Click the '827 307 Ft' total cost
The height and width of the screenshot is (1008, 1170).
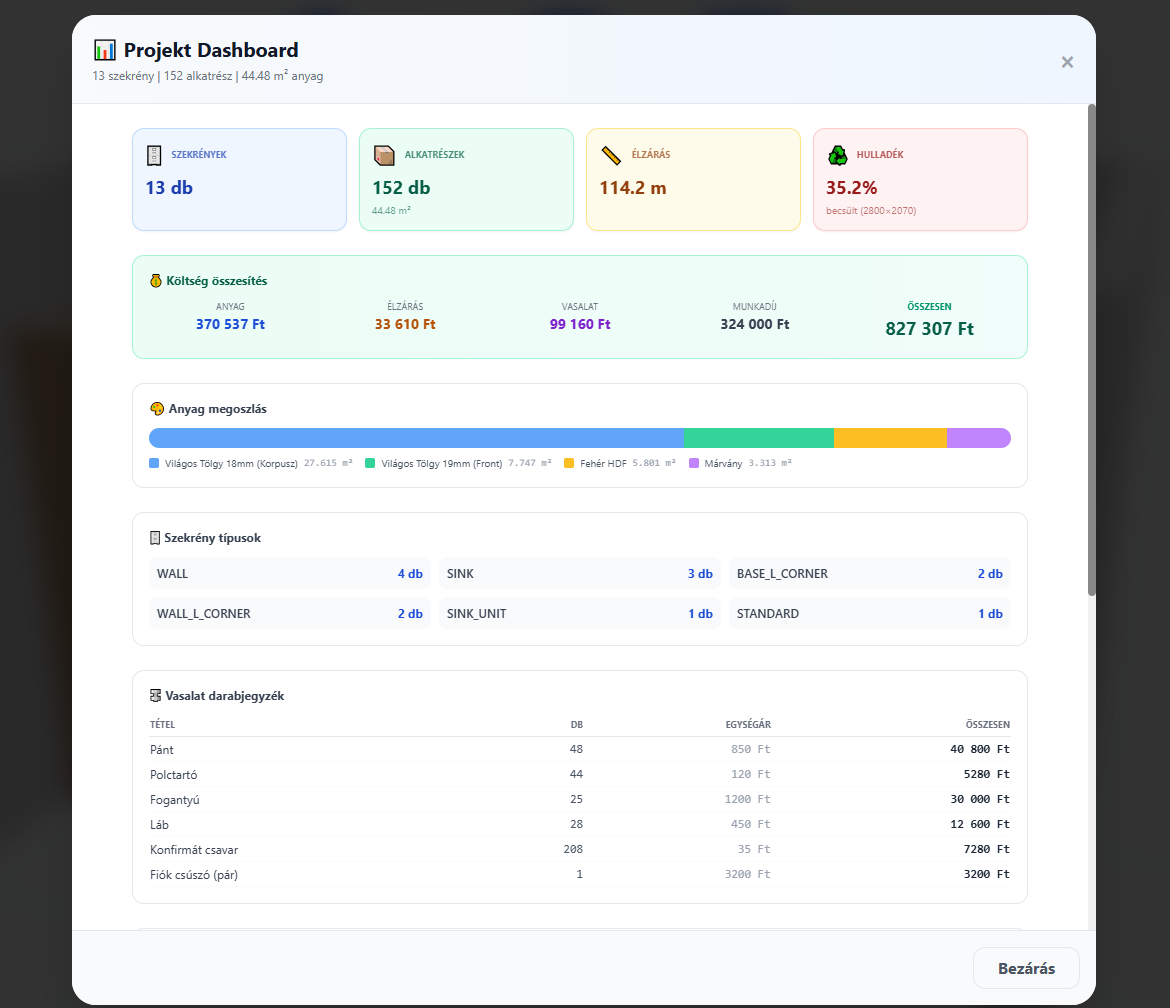tap(930, 329)
